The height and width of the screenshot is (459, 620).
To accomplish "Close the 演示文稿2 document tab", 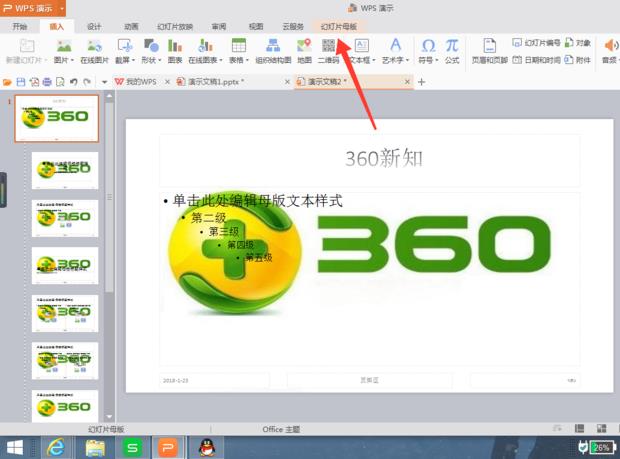I will (407, 82).
